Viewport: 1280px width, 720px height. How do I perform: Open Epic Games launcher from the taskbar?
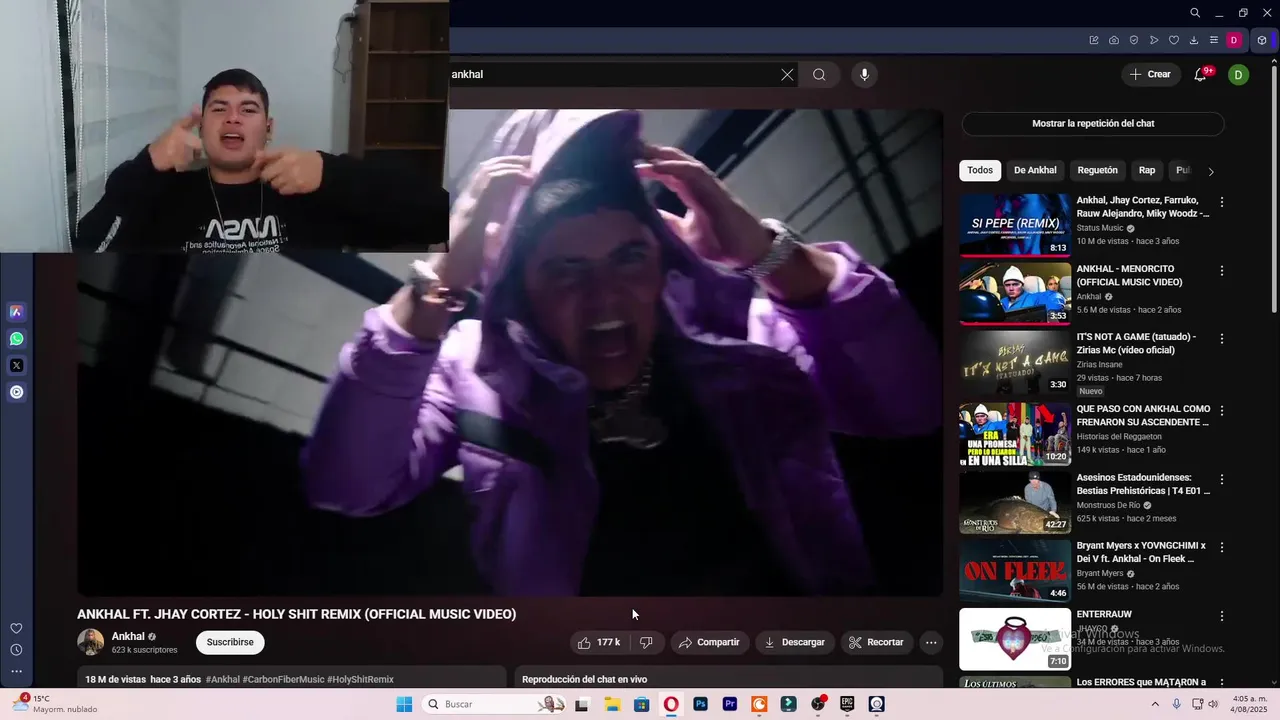847,704
